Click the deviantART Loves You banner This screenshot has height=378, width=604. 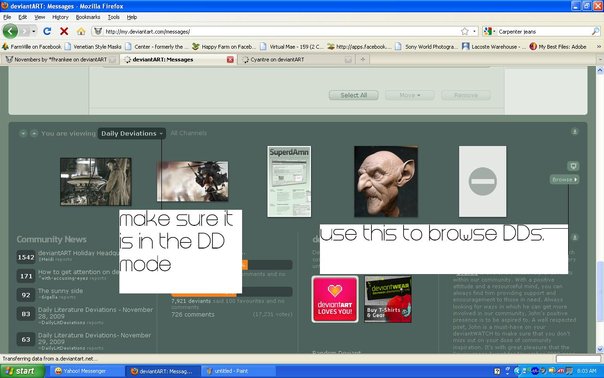coord(335,299)
